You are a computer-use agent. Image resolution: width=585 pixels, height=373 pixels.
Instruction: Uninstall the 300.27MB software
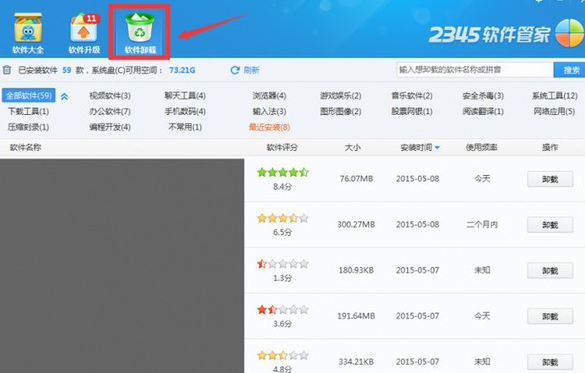coord(550,225)
